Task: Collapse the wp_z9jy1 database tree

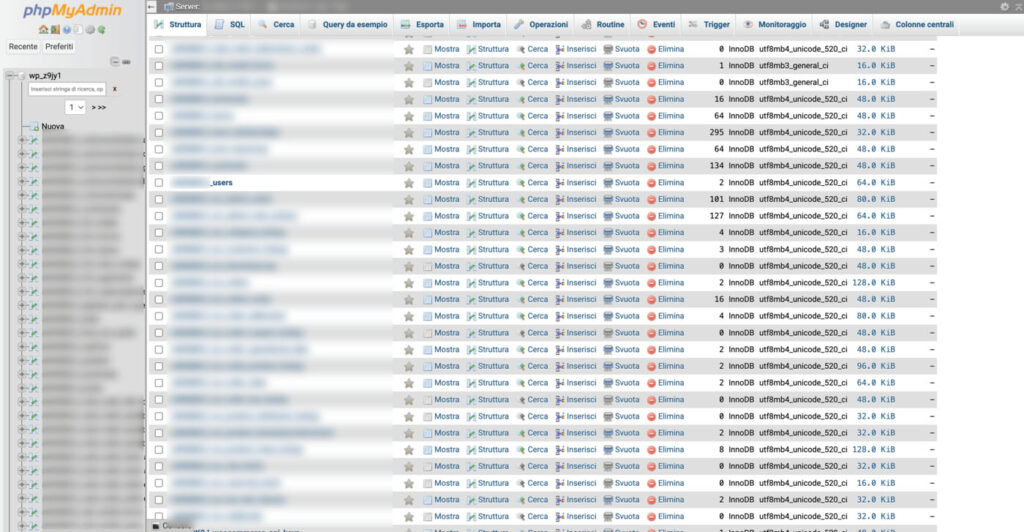Action: click(x=8, y=76)
